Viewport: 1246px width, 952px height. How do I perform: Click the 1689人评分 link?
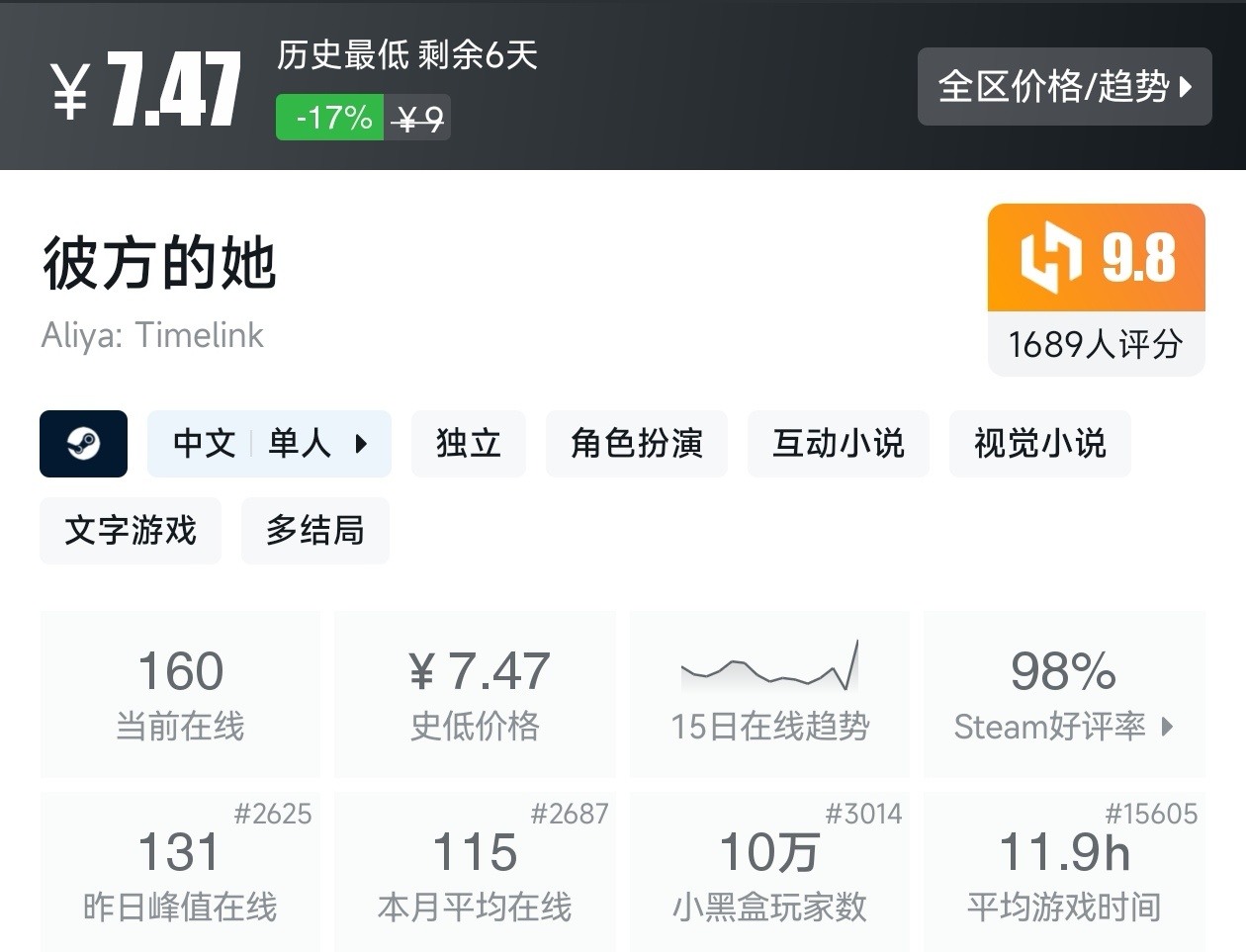click(x=1096, y=342)
